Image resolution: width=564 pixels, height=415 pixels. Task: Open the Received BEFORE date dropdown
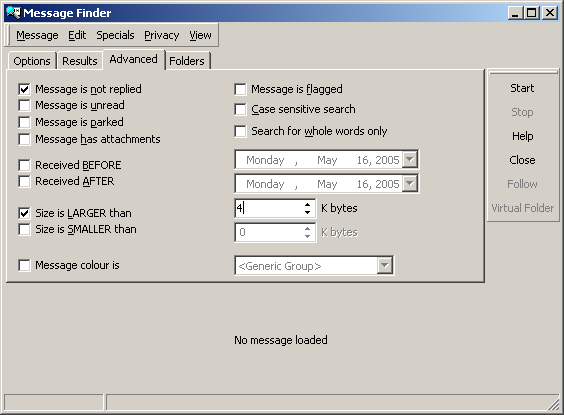[410, 159]
